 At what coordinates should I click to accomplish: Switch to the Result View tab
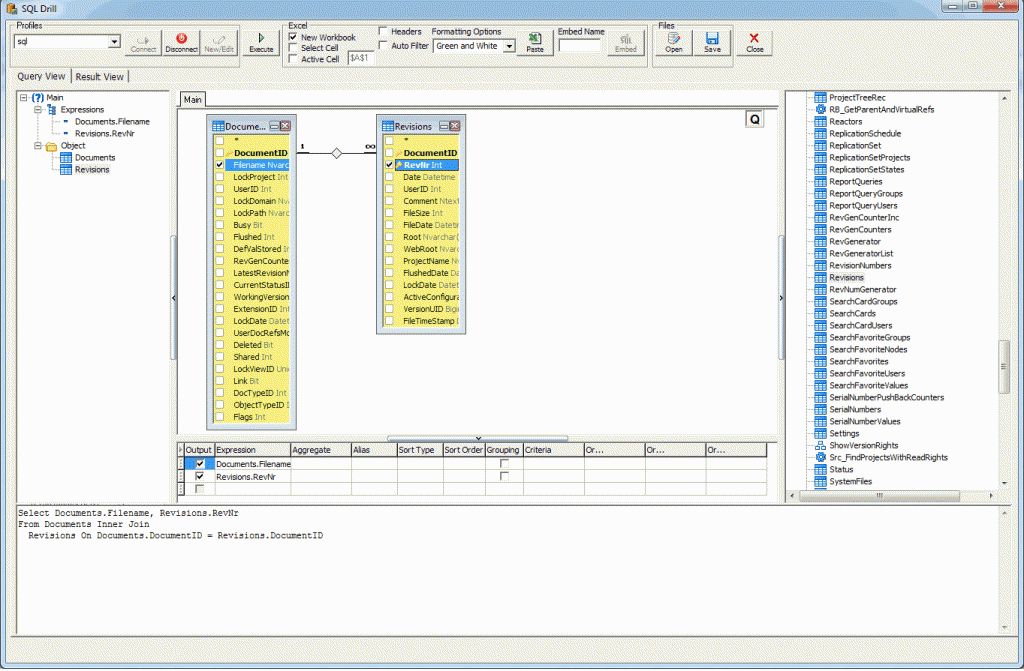click(100, 76)
